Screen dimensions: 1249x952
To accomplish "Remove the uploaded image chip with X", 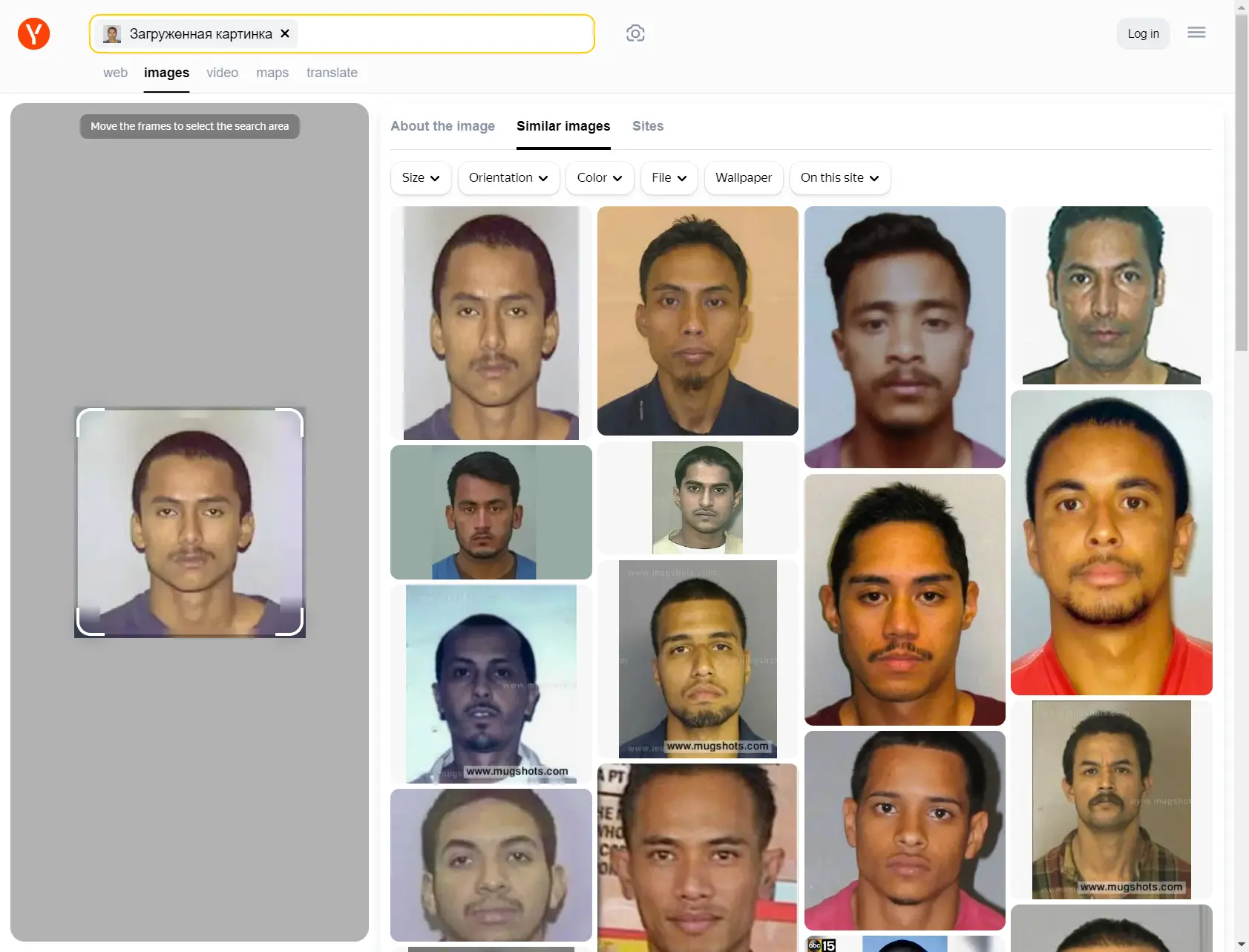I will tap(285, 33).
